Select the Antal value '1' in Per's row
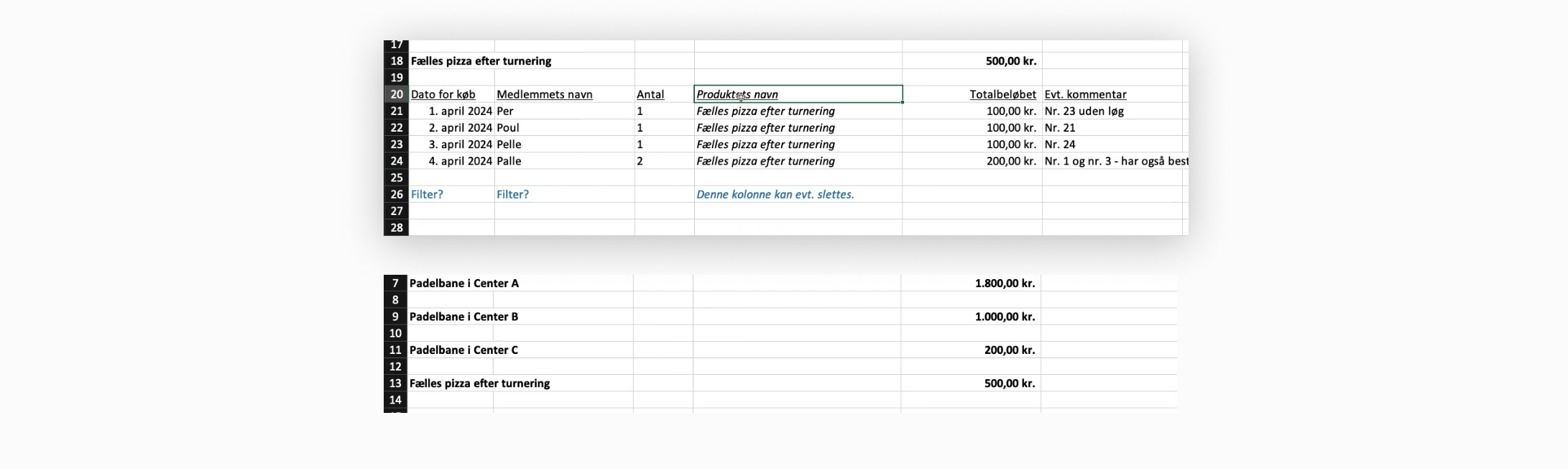The width and height of the screenshot is (1568, 469). 640,111
